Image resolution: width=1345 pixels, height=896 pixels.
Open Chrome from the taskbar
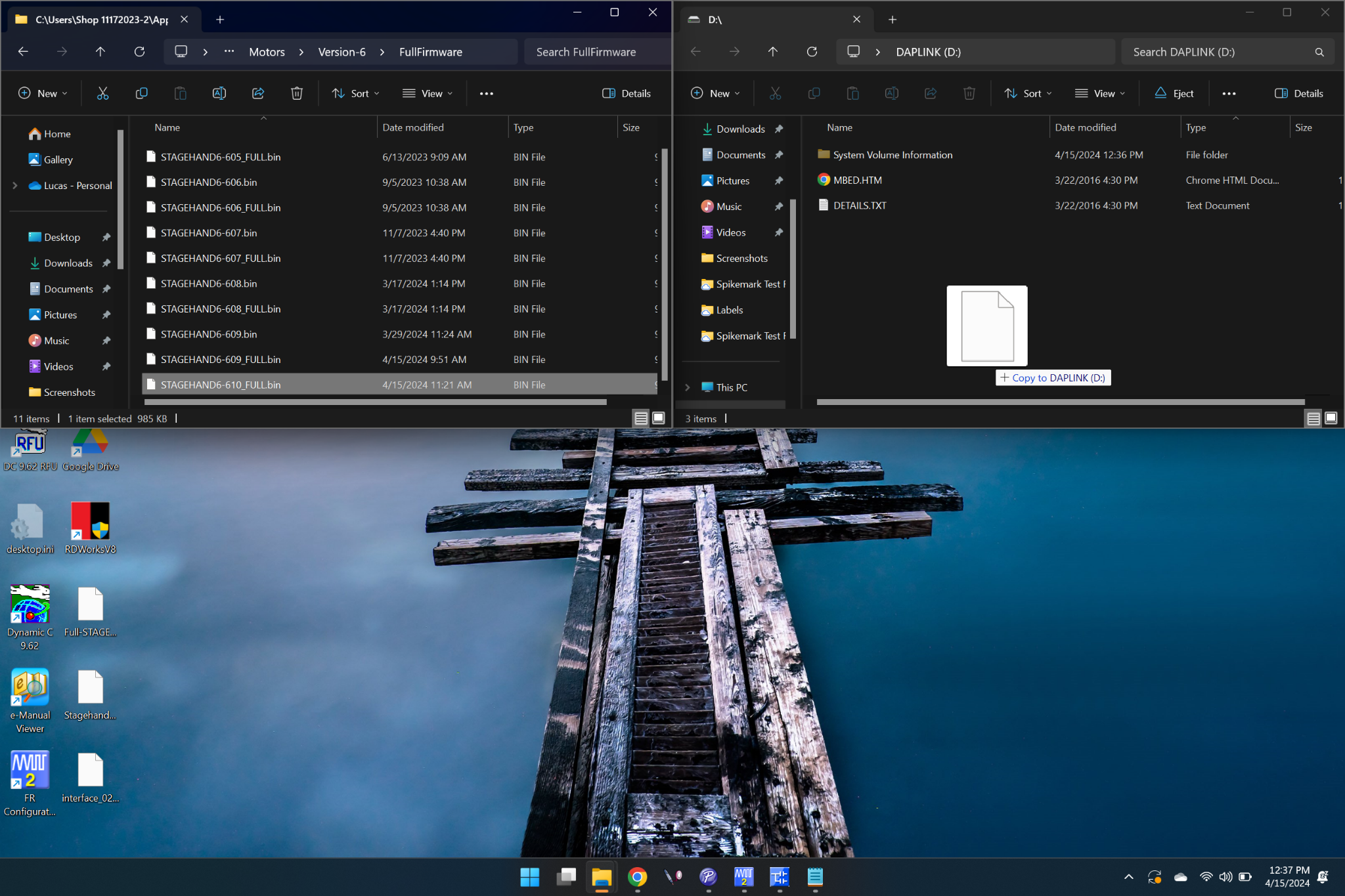pos(637,877)
